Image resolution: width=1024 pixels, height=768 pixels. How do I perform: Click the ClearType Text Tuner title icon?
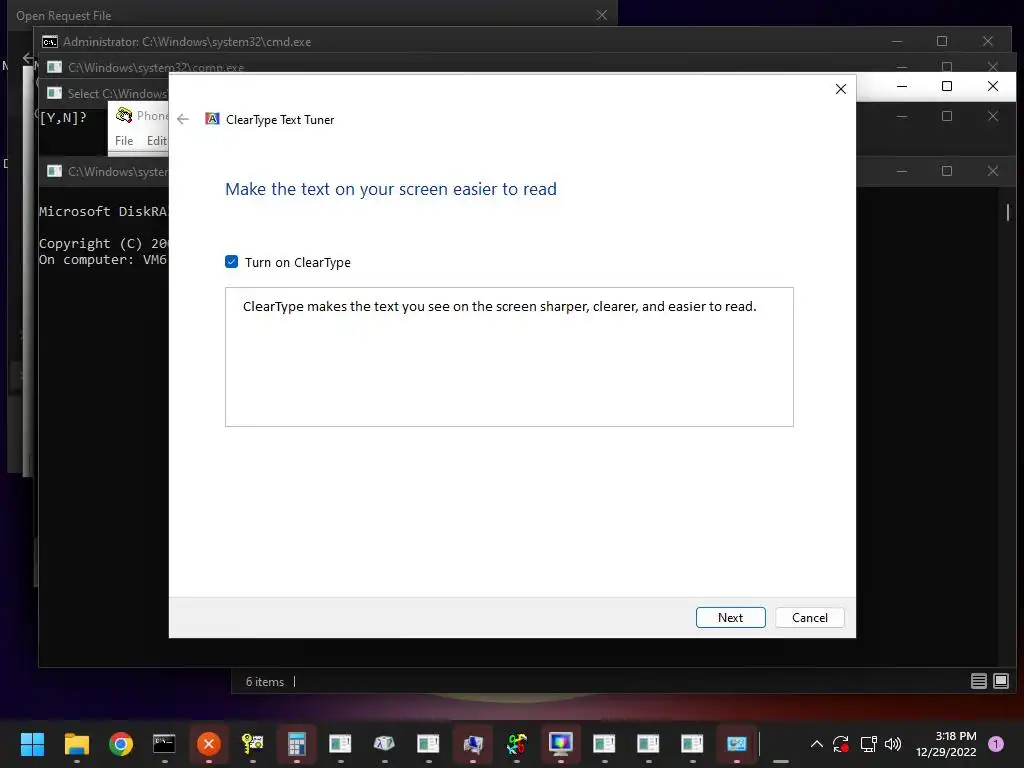click(212, 119)
